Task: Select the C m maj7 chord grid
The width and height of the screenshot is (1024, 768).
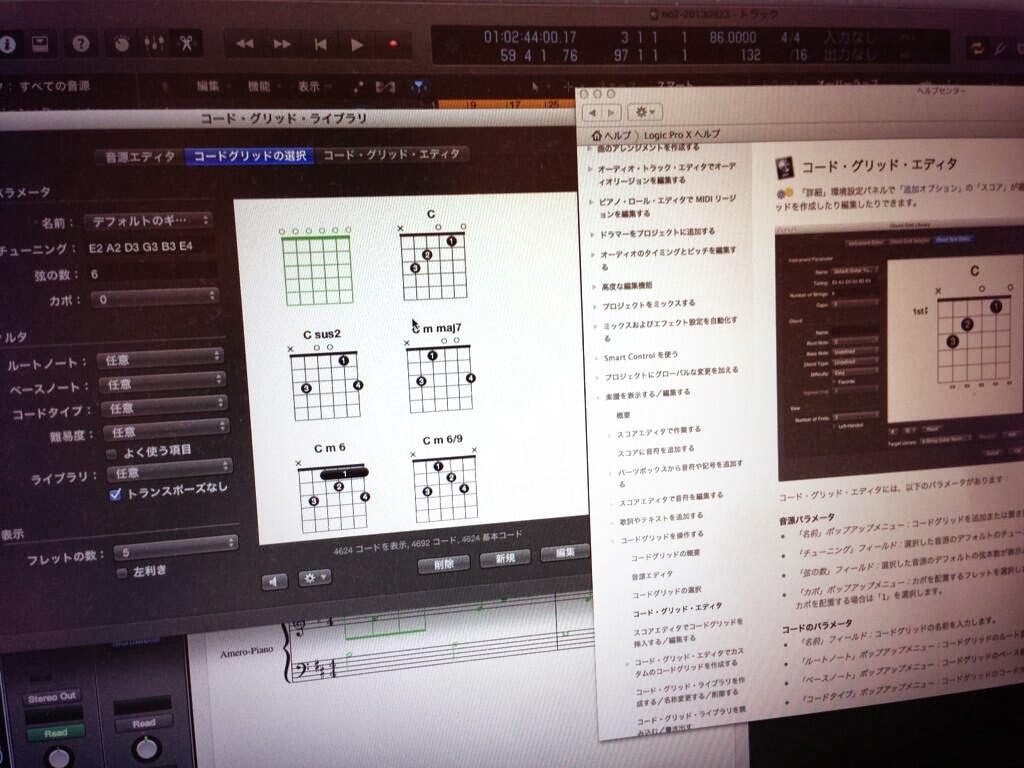Action: [439, 367]
